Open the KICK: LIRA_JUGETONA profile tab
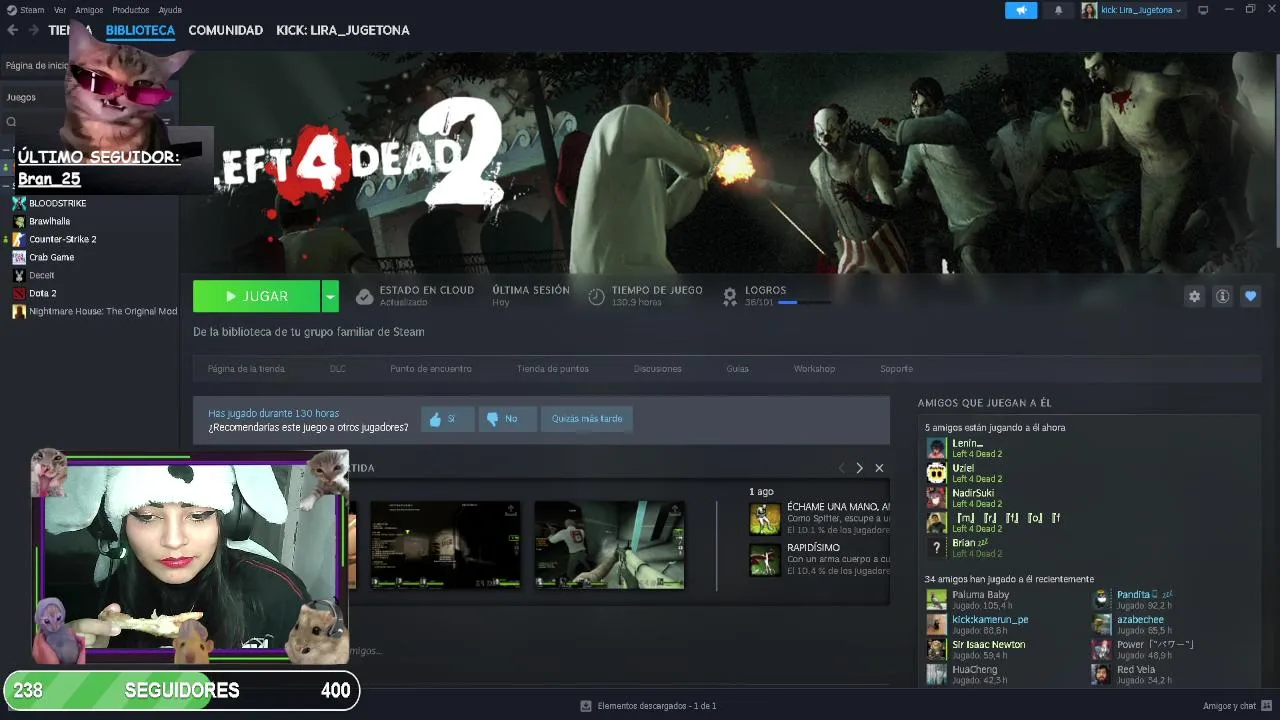 coord(343,30)
